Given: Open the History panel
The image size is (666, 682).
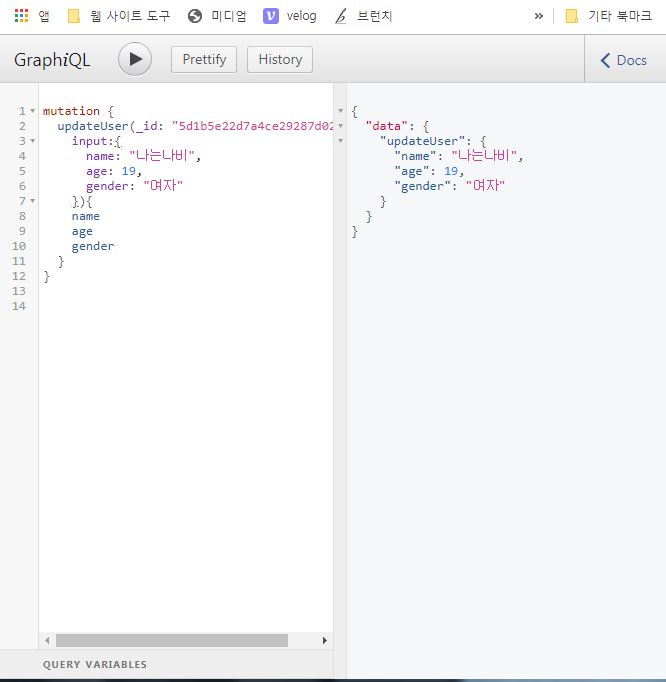Looking at the screenshot, I should (280, 60).
